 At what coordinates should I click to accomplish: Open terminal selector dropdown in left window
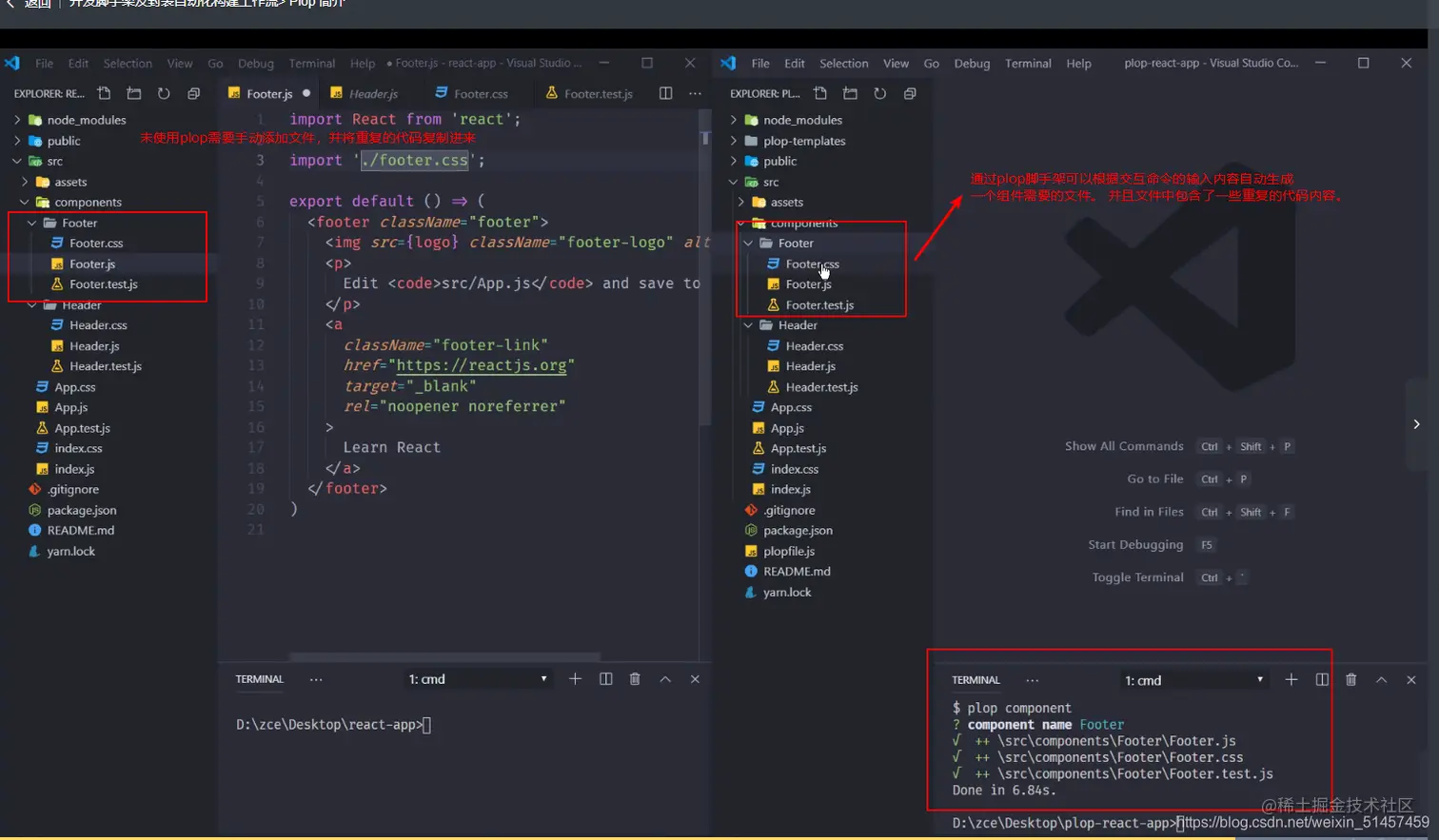(x=479, y=678)
